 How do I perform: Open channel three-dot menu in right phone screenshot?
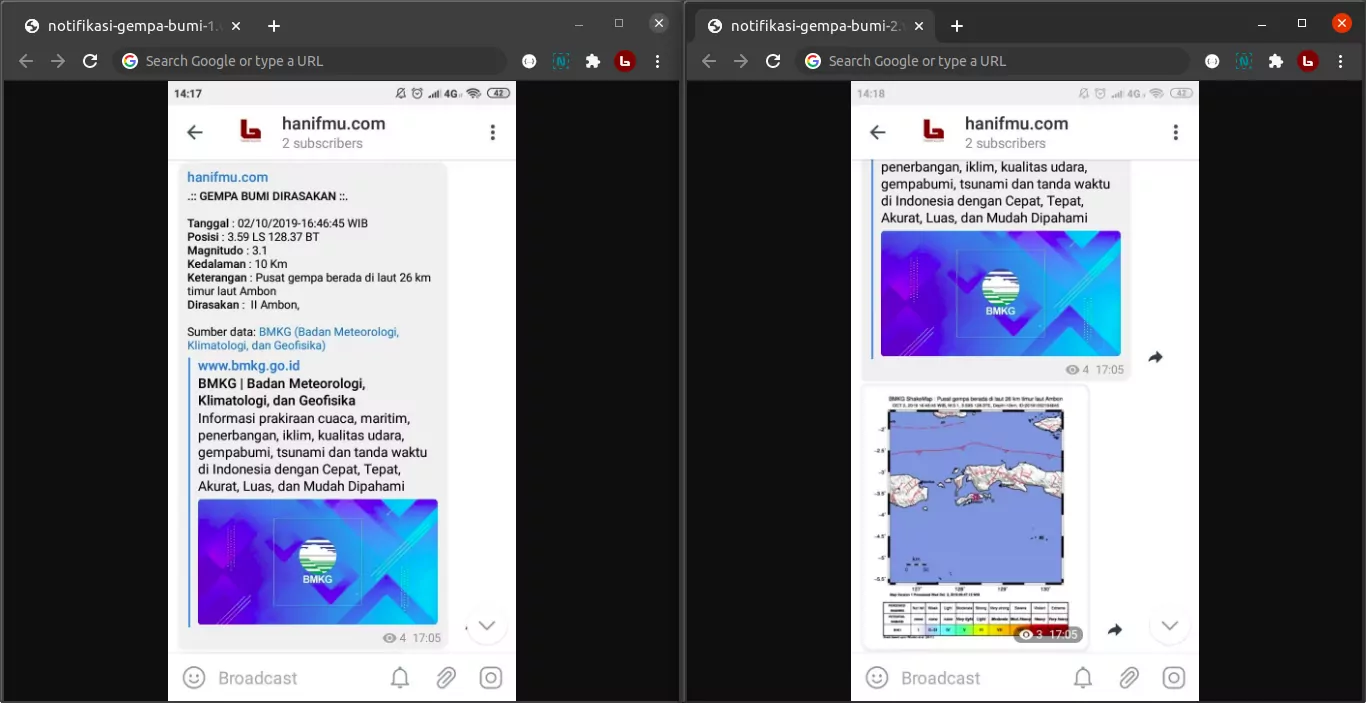point(1175,132)
